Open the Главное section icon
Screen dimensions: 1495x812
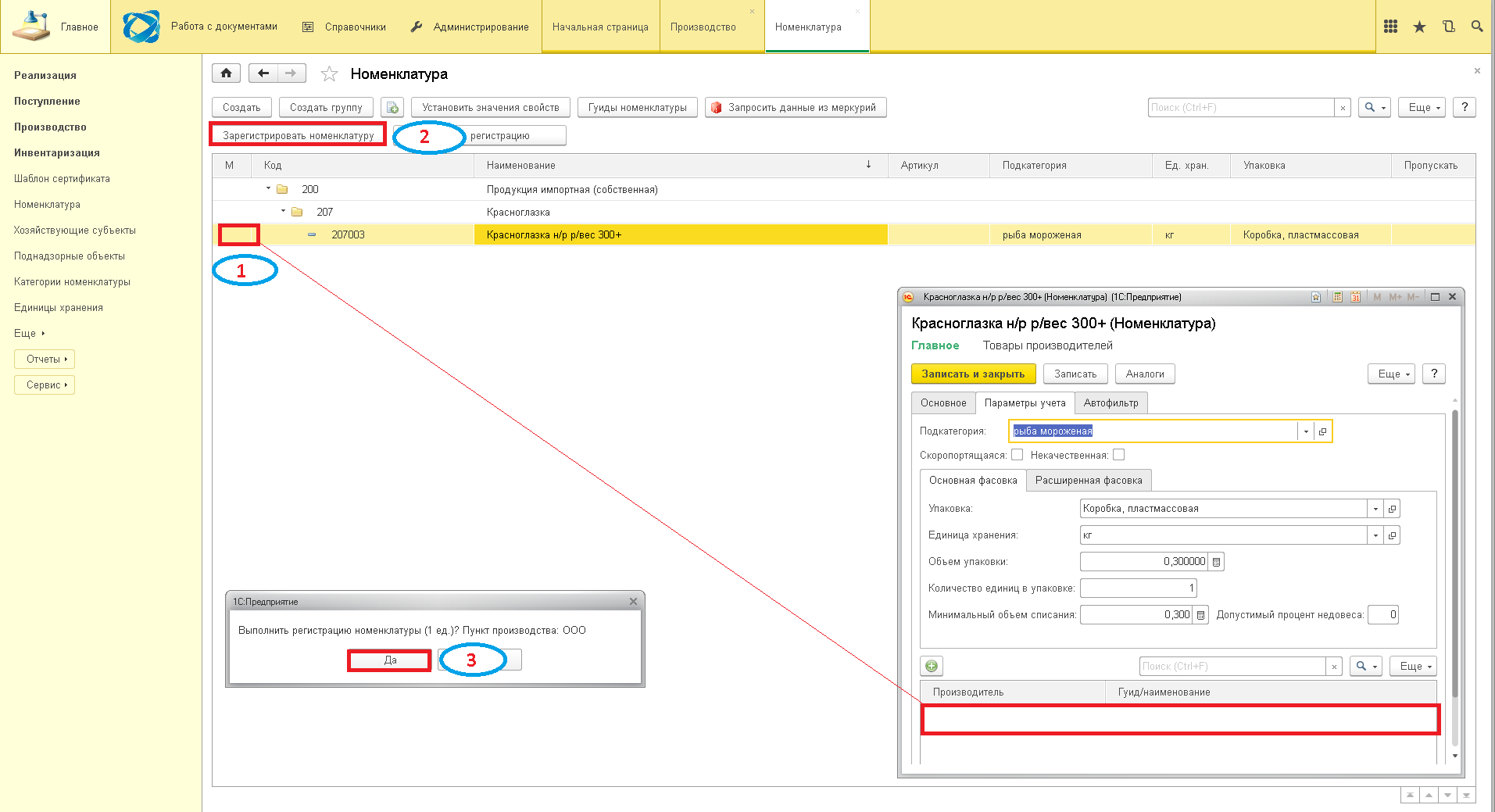coord(31,27)
